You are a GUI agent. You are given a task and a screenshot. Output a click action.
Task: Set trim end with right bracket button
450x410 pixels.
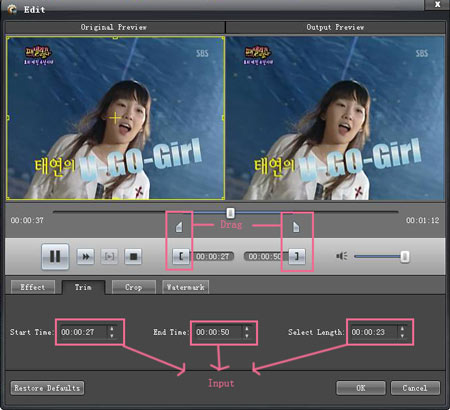click(297, 256)
